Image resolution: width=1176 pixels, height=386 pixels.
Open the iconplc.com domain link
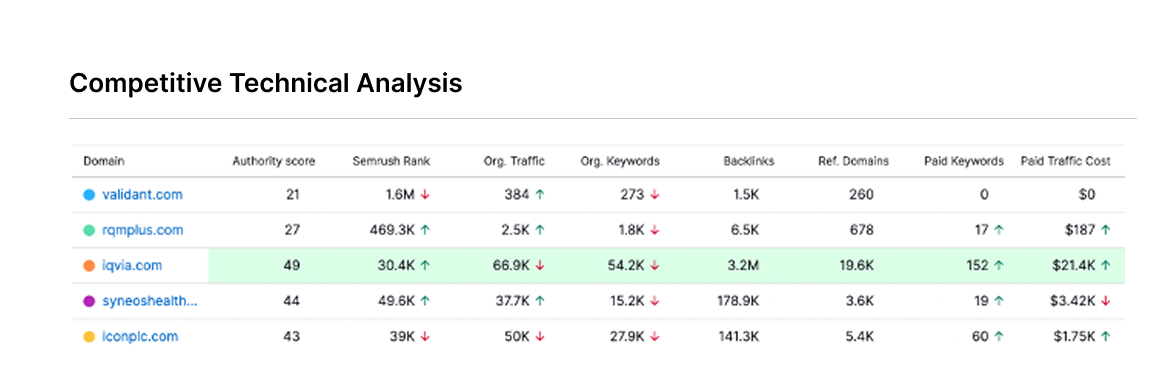(x=140, y=337)
